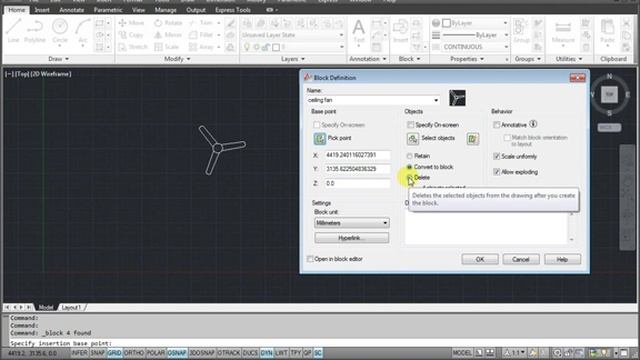Select the Retain radio option

click(x=409, y=156)
